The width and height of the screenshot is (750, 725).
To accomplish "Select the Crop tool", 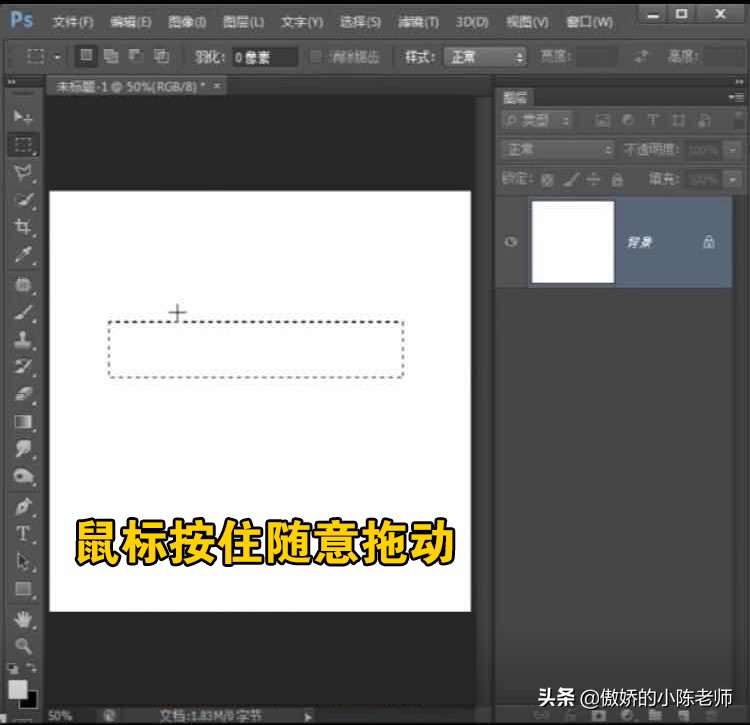I will coord(22,226).
